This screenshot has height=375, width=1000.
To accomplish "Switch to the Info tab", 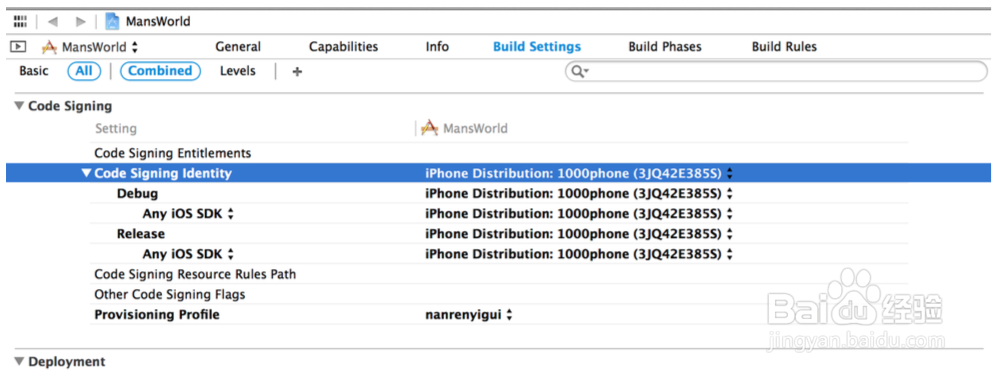I will [x=437, y=47].
